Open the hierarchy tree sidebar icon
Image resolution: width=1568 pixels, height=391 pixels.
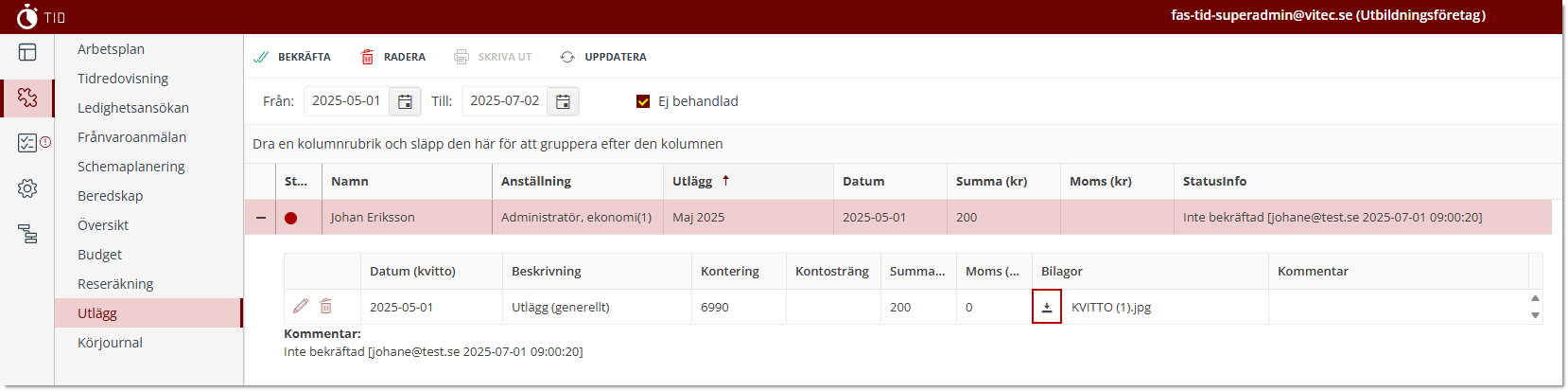pyautogui.click(x=27, y=234)
